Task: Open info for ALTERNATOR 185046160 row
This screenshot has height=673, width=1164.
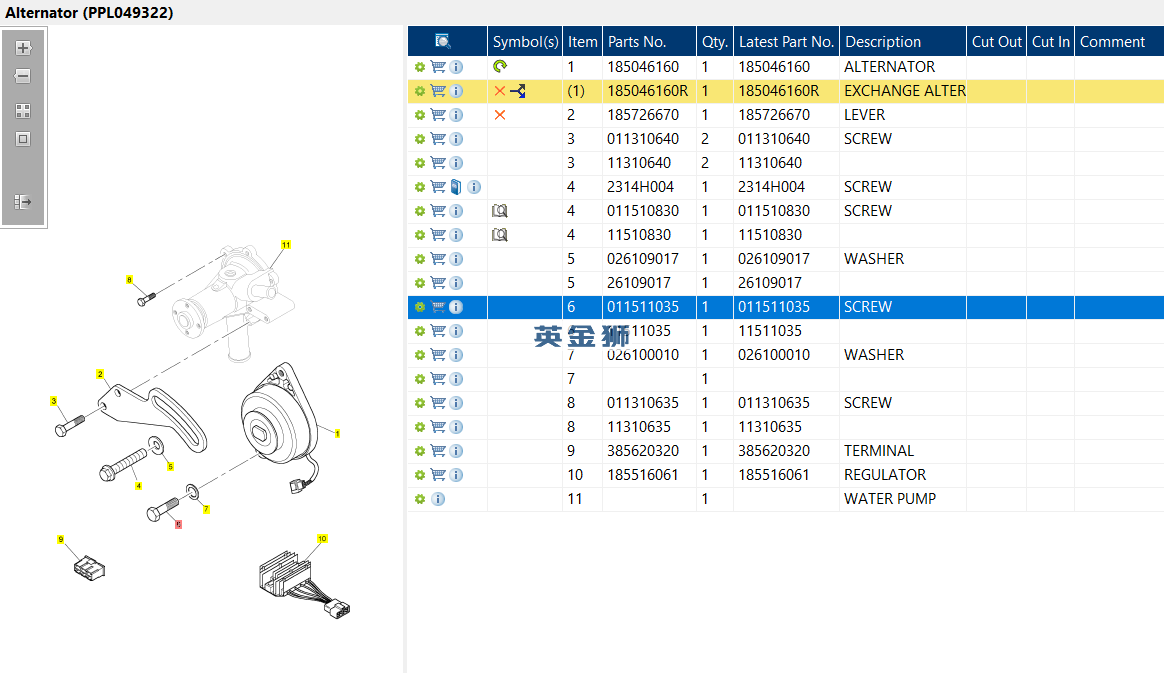Action: pos(456,67)
